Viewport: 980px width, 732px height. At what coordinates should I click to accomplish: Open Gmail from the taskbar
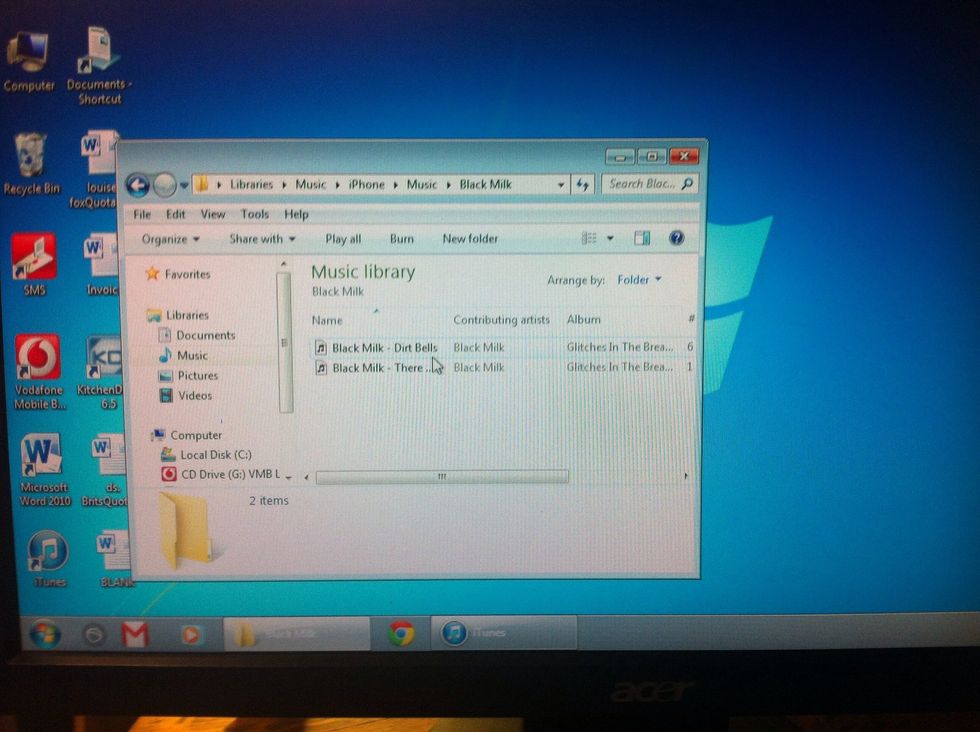click(x=135, y=634)
